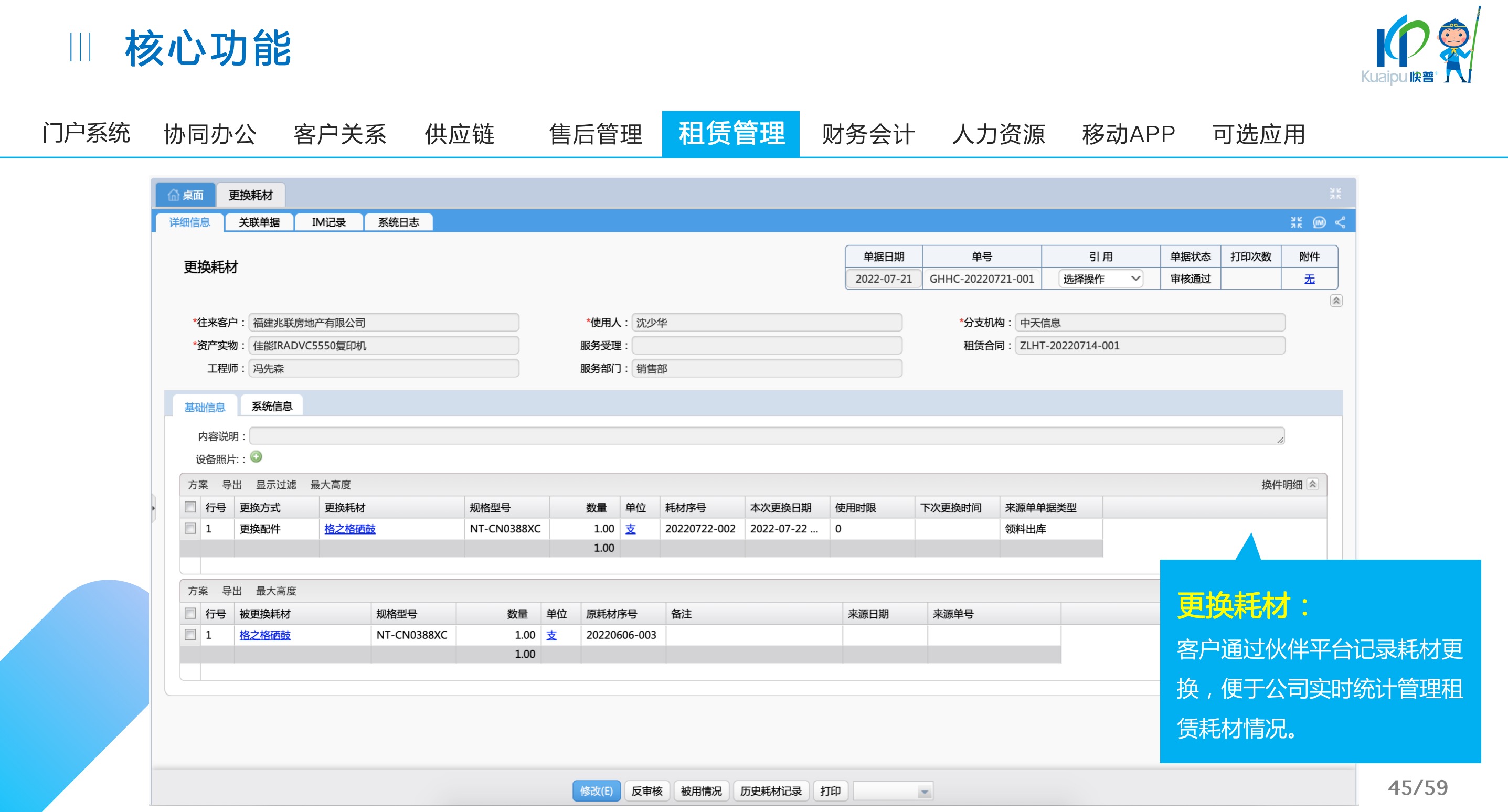The width and height of the screenshot is (1508, 812).
Task: Click the 反审核 button
Action: pos(646,792)
